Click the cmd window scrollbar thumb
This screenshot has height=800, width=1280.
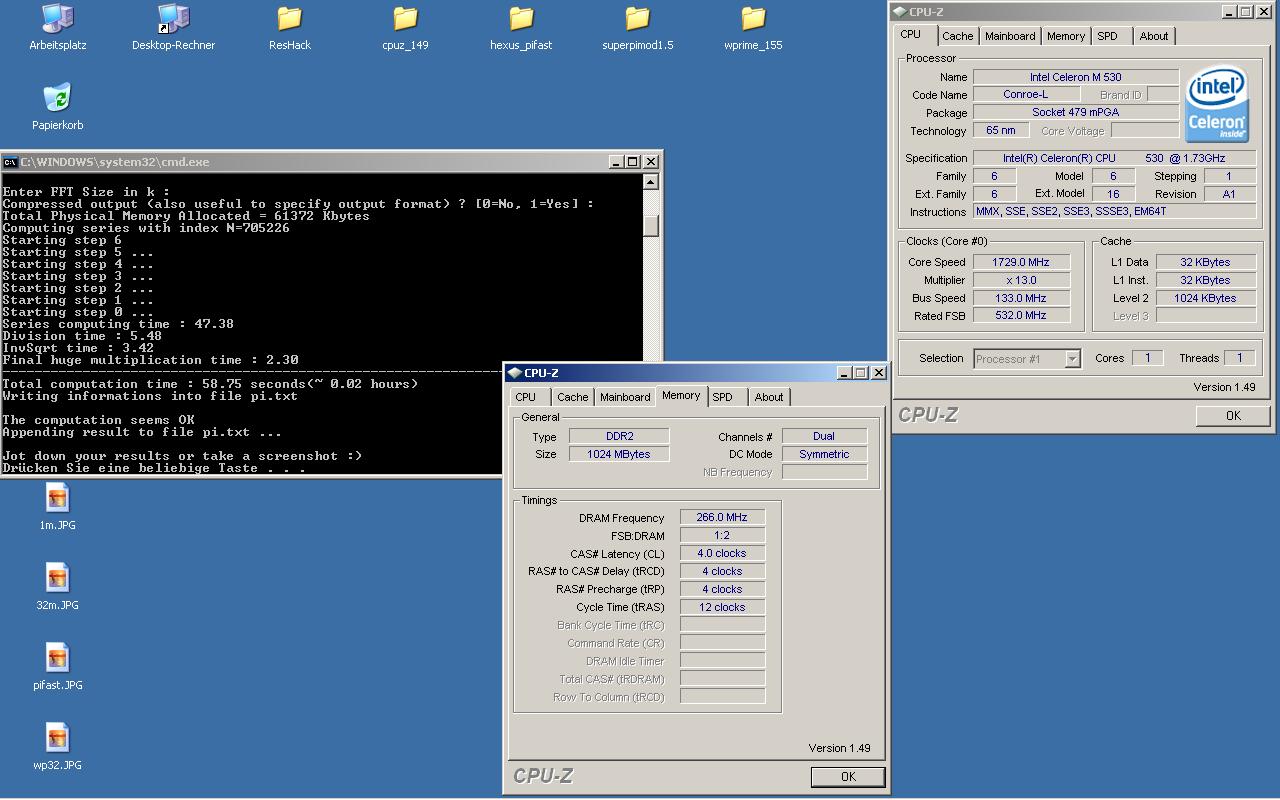651,226
